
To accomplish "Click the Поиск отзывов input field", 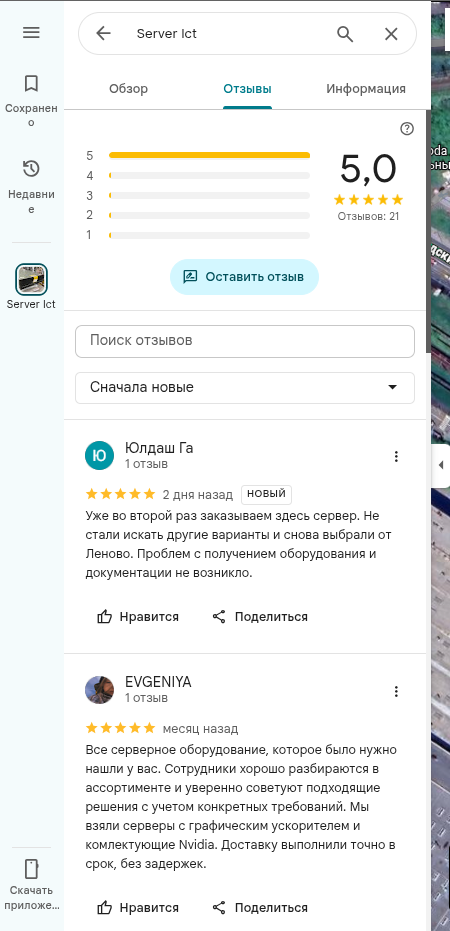I will (245, 341).
